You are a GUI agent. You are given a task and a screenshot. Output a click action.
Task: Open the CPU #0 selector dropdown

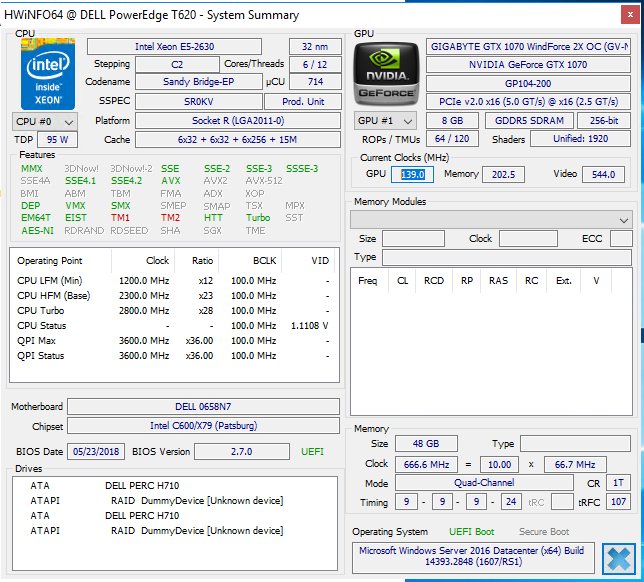[x=44, y=121]
